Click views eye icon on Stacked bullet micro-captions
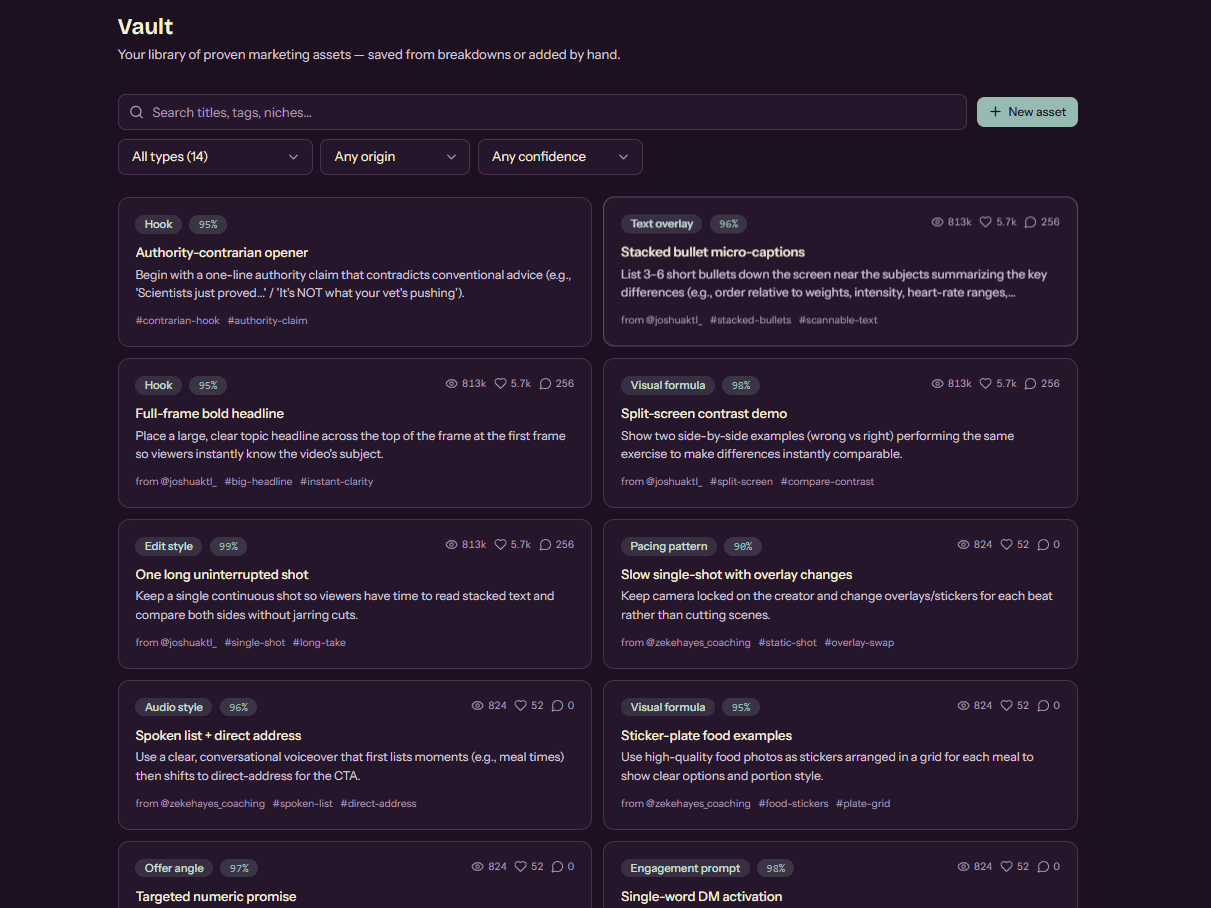The image size is (1211, 908). pyautogui.click(x=937, y=222)
